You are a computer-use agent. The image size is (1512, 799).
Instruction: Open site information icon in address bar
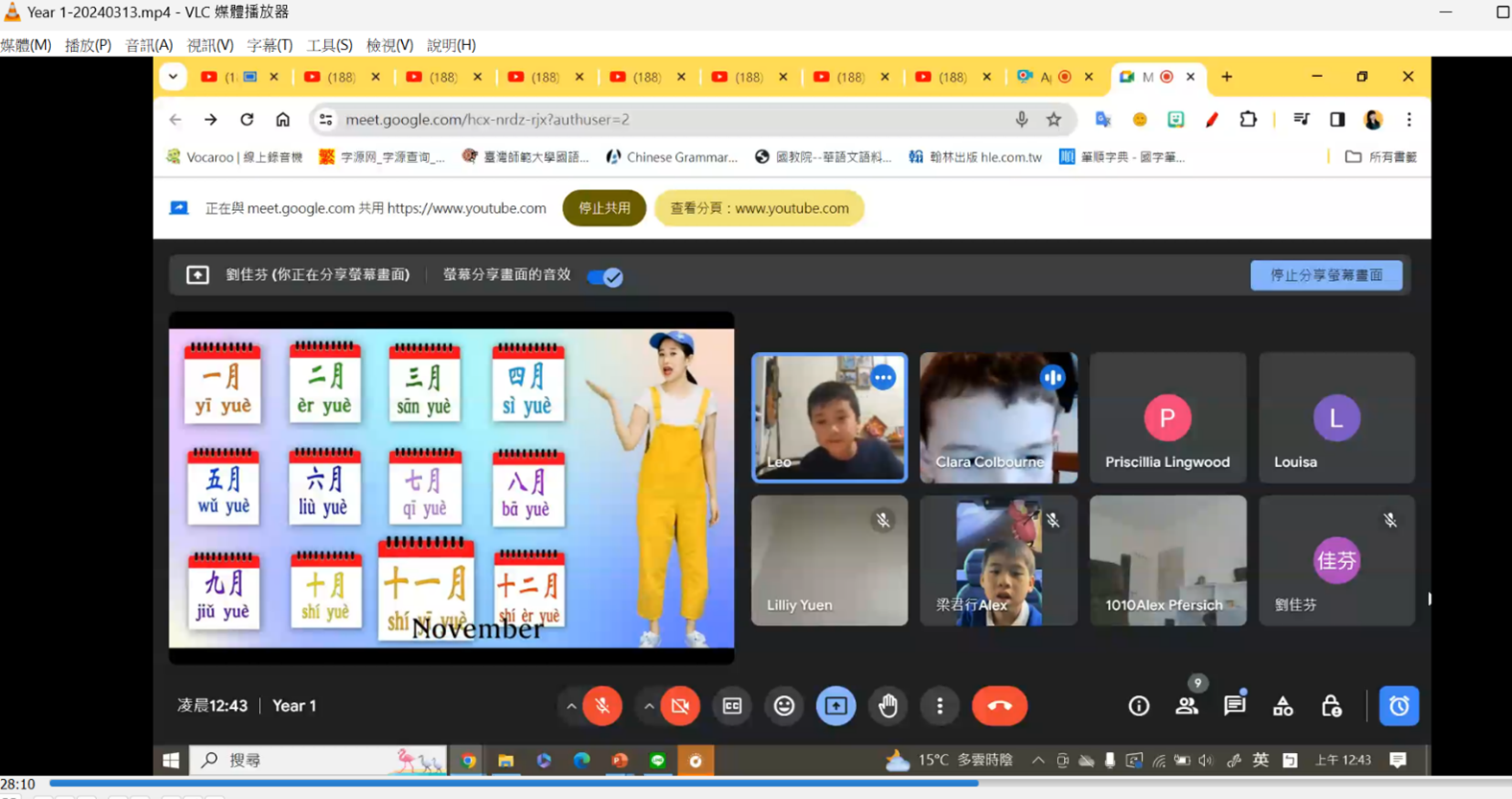click(326, 120)
